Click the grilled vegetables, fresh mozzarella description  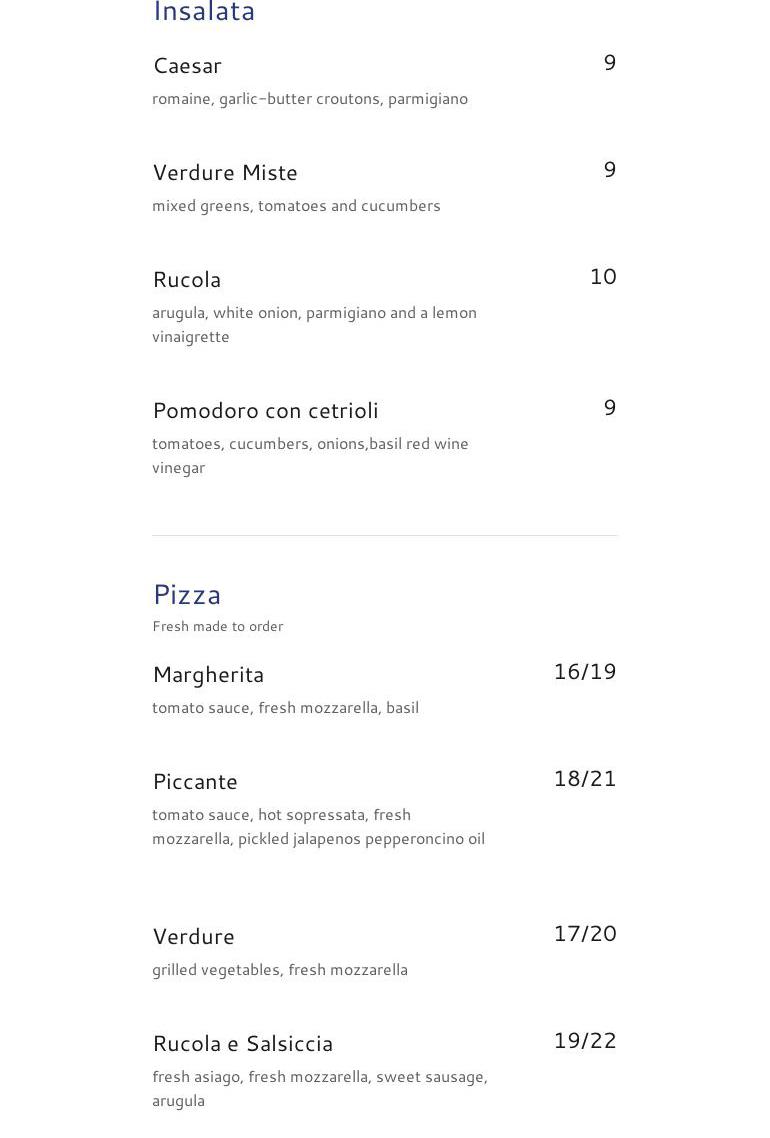tap(280, 970)
